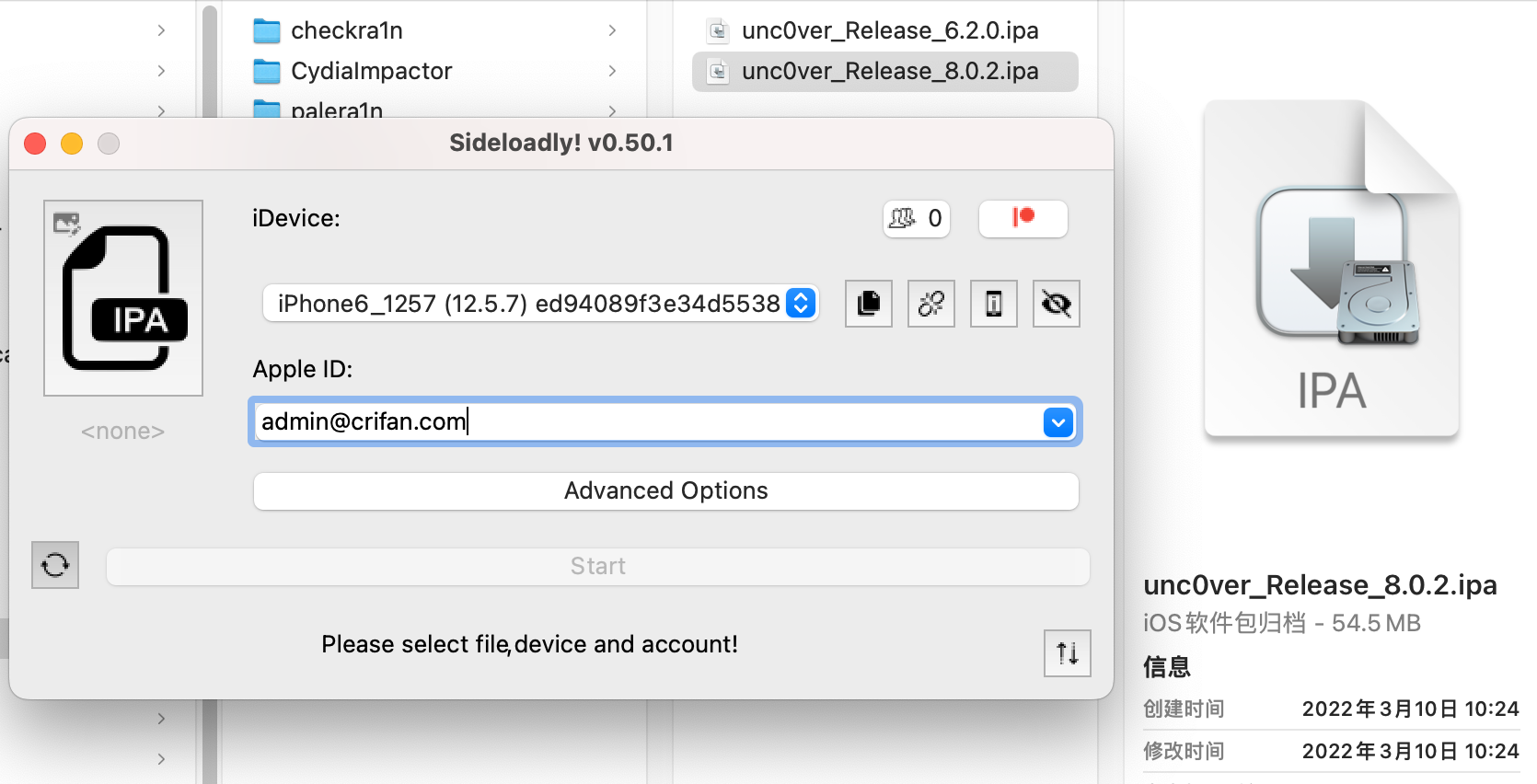Click file icon of unc0ver_Release_6.2.0.ipa
Screen dimensions: 1537x784
point(719,31)
